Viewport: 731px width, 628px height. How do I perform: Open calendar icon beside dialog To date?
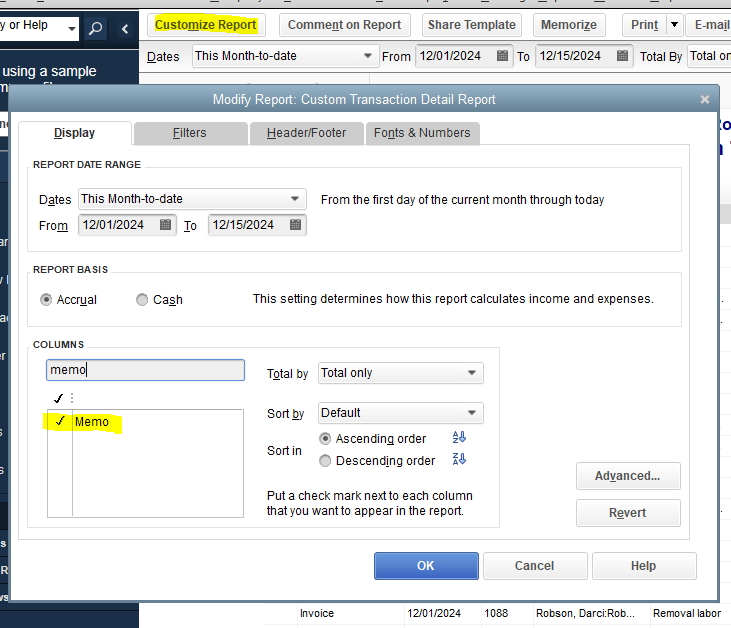tap(295, 225)
